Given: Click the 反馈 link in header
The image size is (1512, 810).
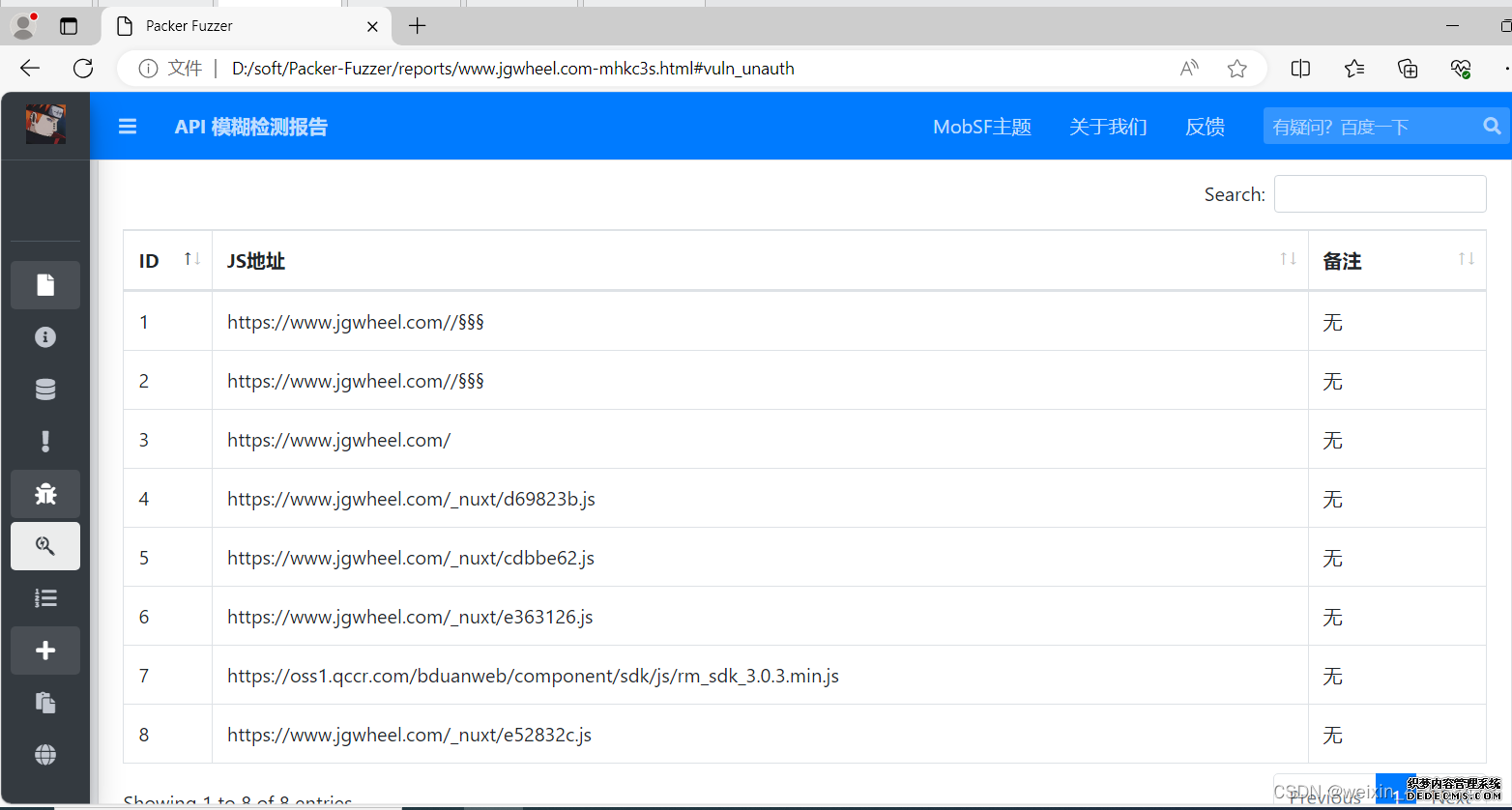Looking at the screenshot, I should pos(1205,127).
